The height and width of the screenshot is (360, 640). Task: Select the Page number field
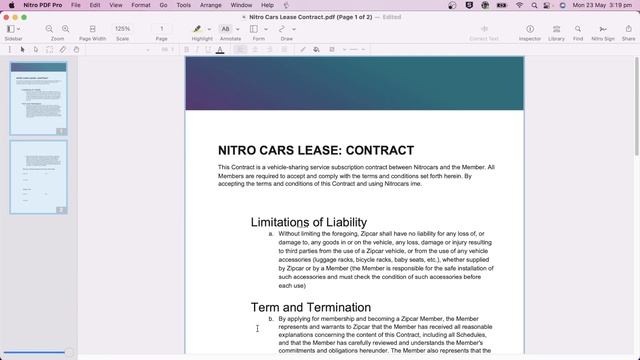click(x=162, y=29)
